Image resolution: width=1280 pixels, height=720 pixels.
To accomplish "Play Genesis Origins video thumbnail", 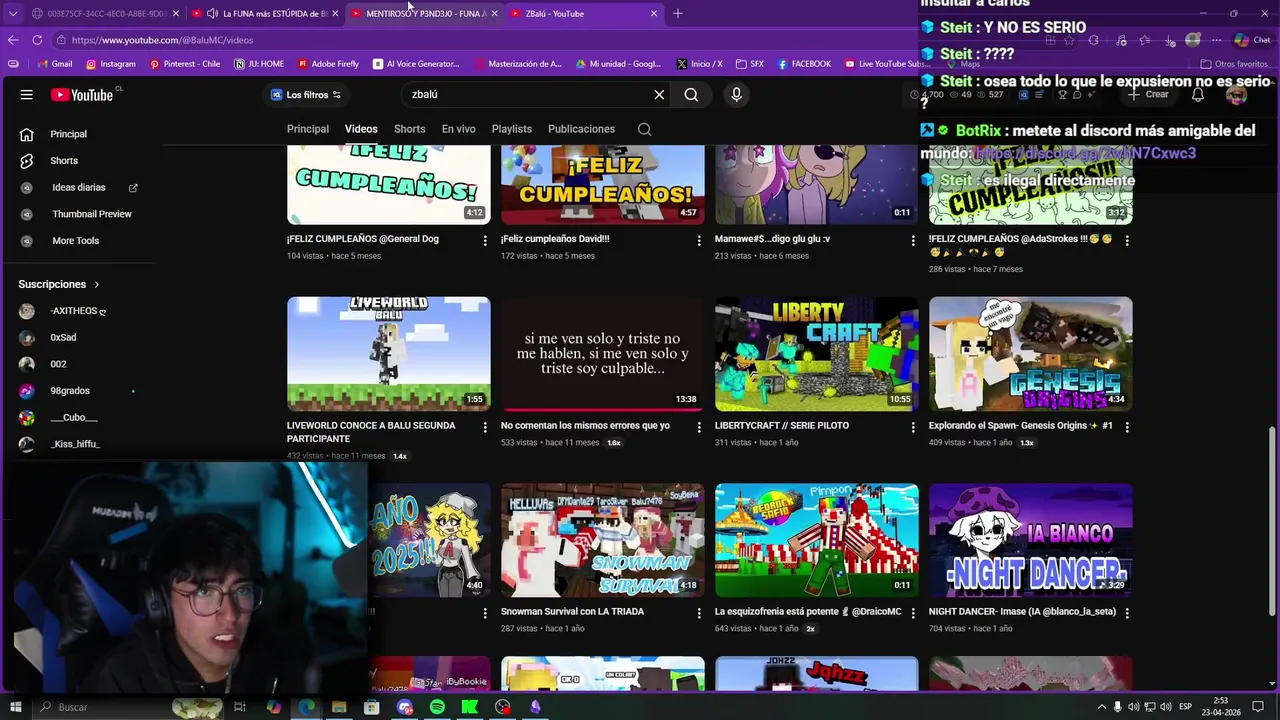I will click(x=1031, y=353).
